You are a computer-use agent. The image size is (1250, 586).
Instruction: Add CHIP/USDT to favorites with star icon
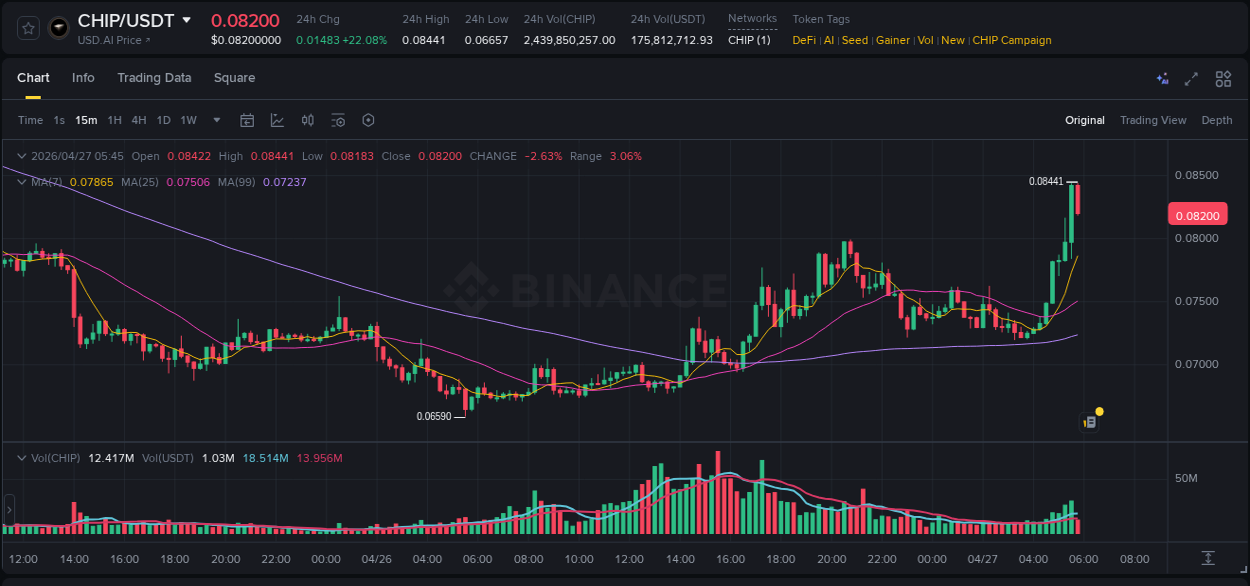28,28
